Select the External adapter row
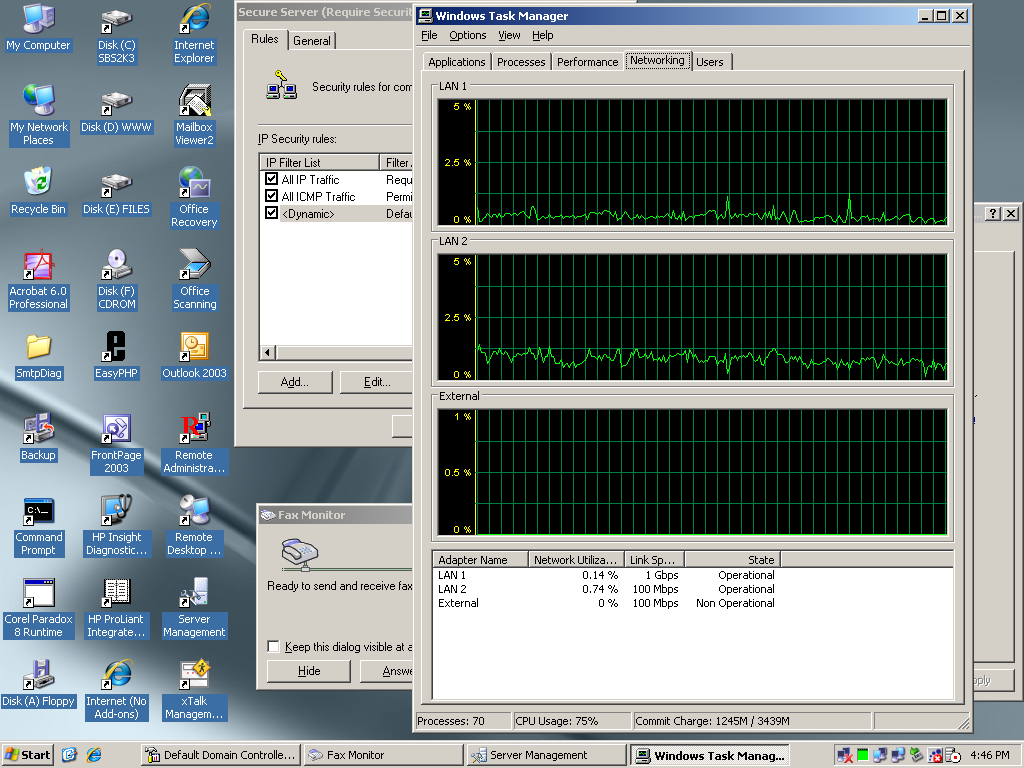The width and height of the screenshot is (1024, 768). pyautogui.click(x=692, y=603)
